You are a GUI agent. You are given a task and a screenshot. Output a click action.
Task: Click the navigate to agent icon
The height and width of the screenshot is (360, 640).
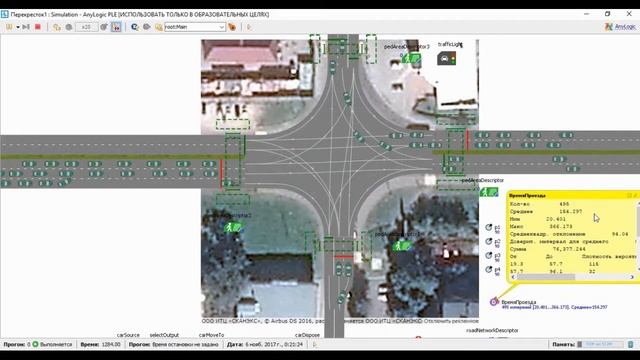coord(158,27)
